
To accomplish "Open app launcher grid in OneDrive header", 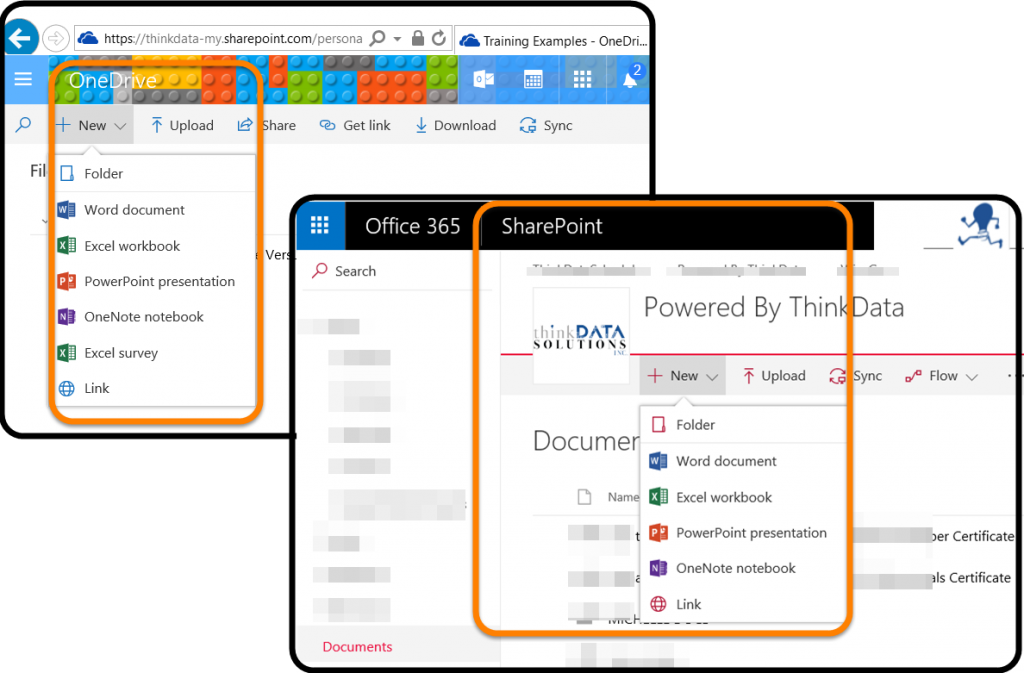I will [x=582, y=80].
